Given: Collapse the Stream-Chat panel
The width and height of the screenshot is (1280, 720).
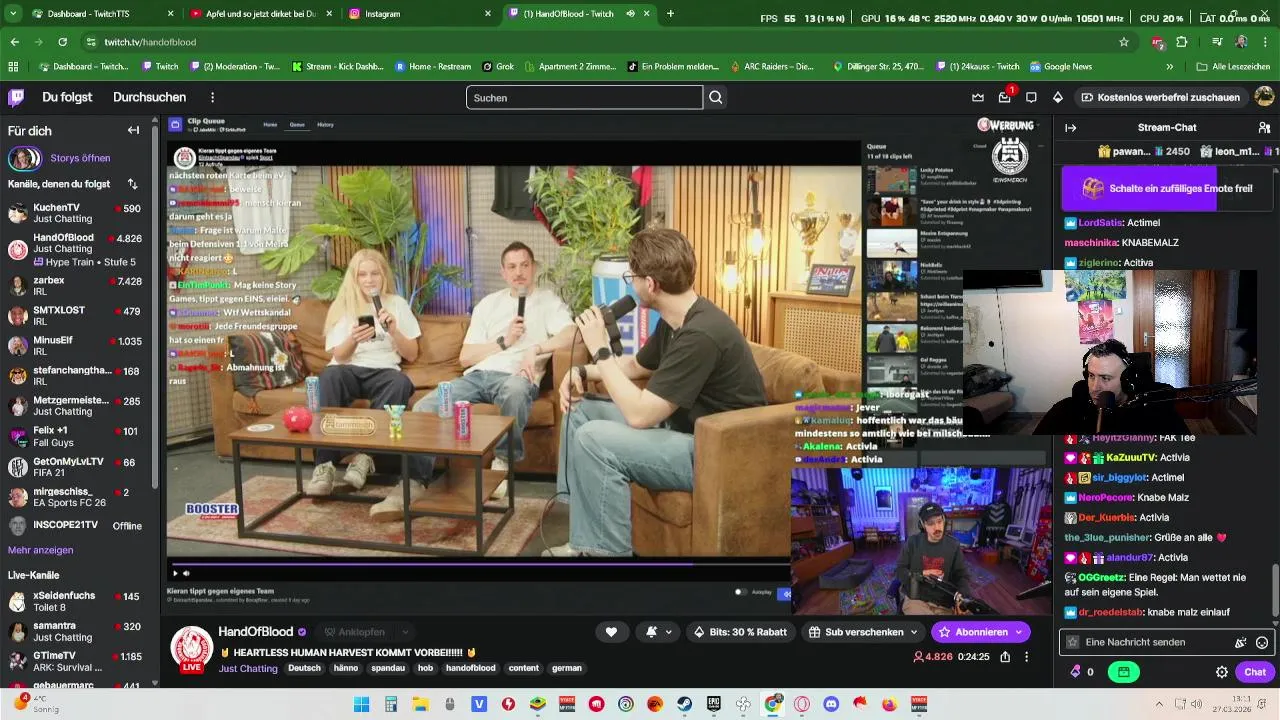Looking at the screenshot, I should click(x=1070, y=127).
